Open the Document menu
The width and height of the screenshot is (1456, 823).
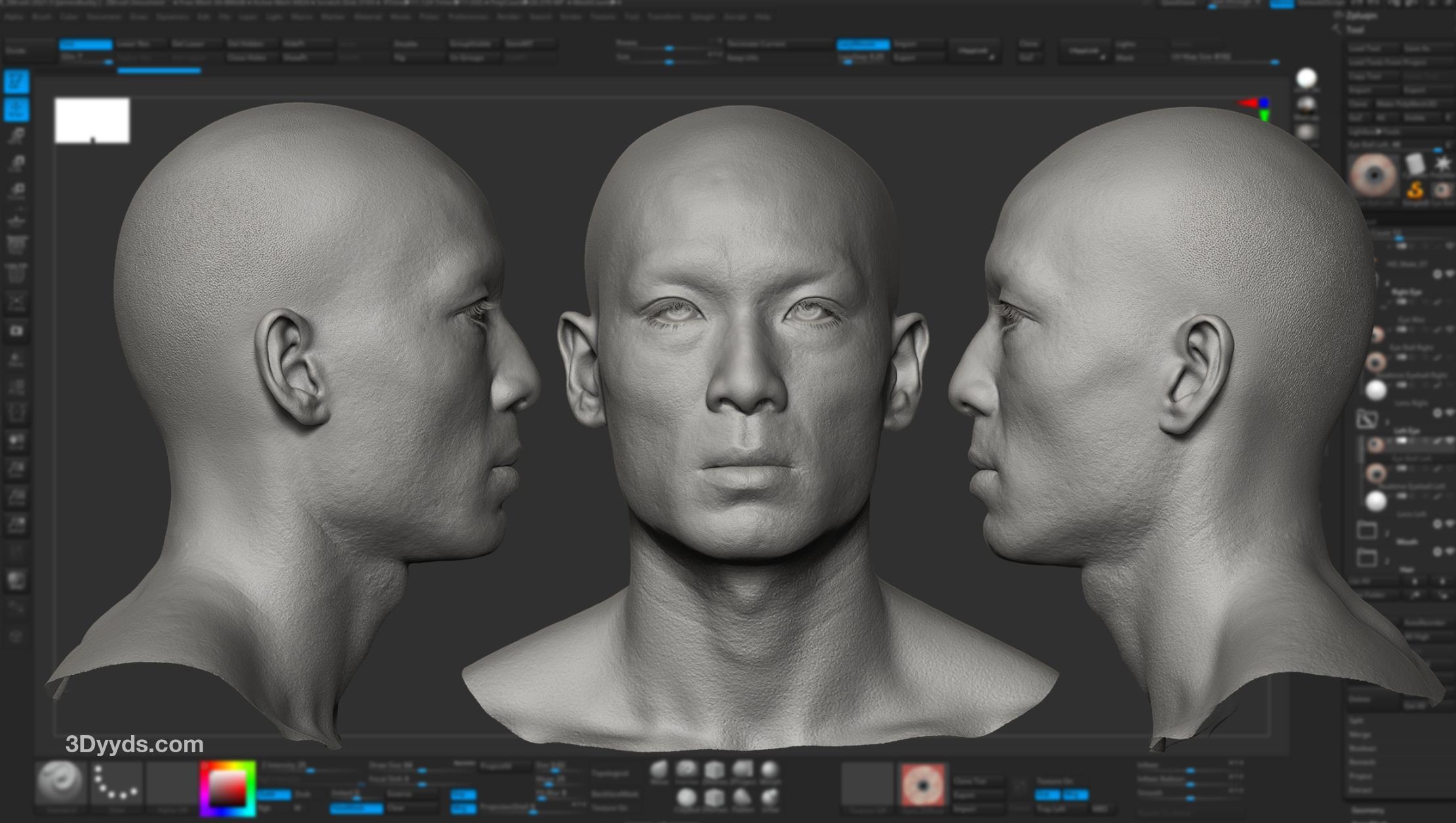[104, 16]
